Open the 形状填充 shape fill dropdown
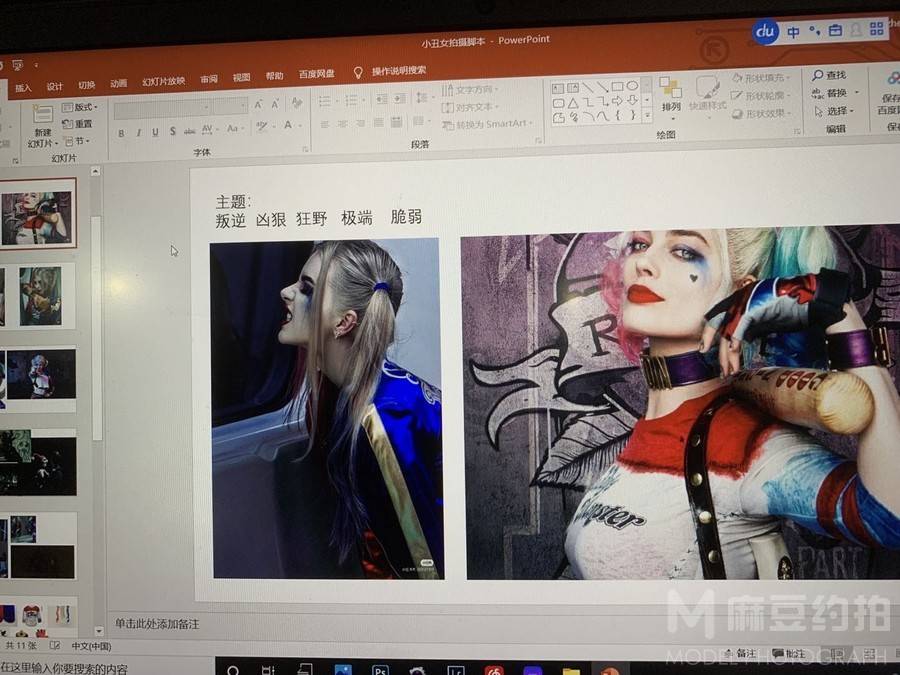The image size is (900, 675). [x=762, y=77]
